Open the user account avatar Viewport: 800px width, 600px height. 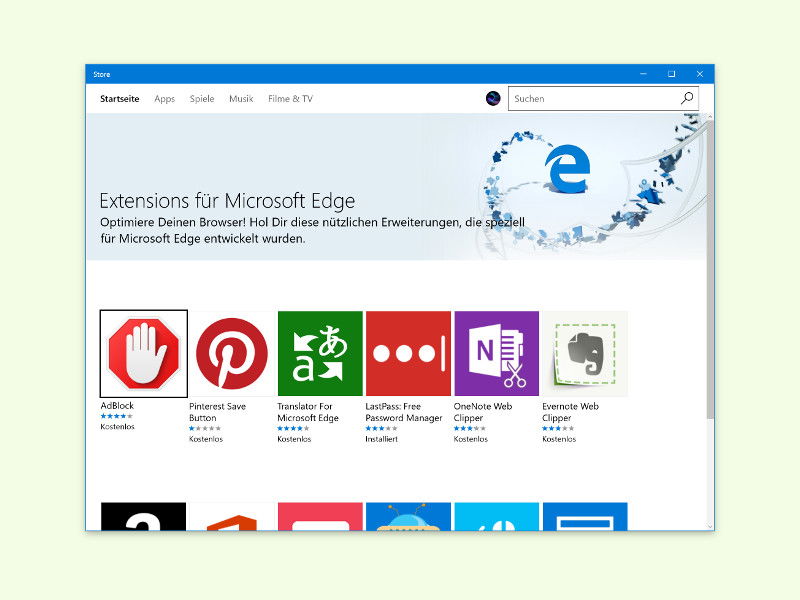493,98
